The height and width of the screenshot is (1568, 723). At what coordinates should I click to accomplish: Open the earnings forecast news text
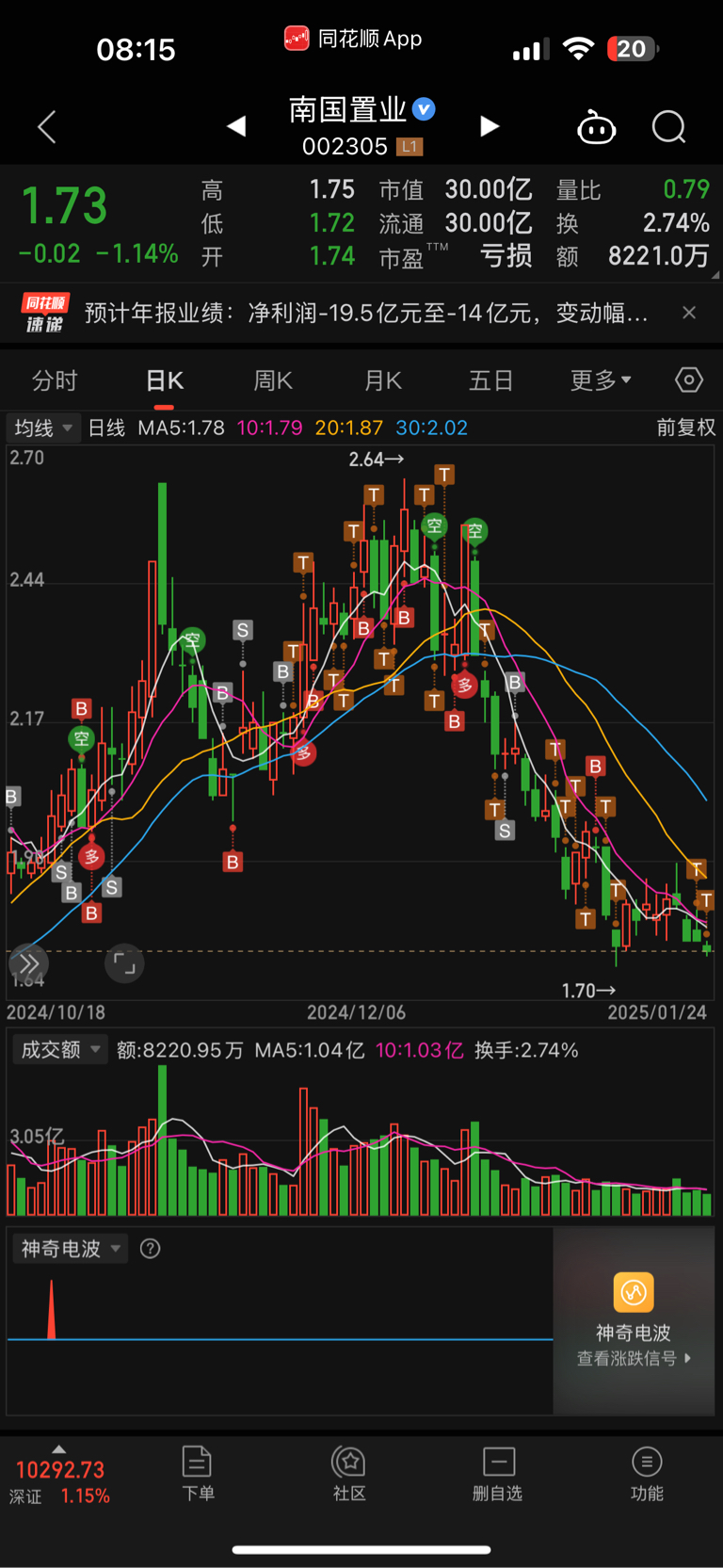click(x=366, y=313)
